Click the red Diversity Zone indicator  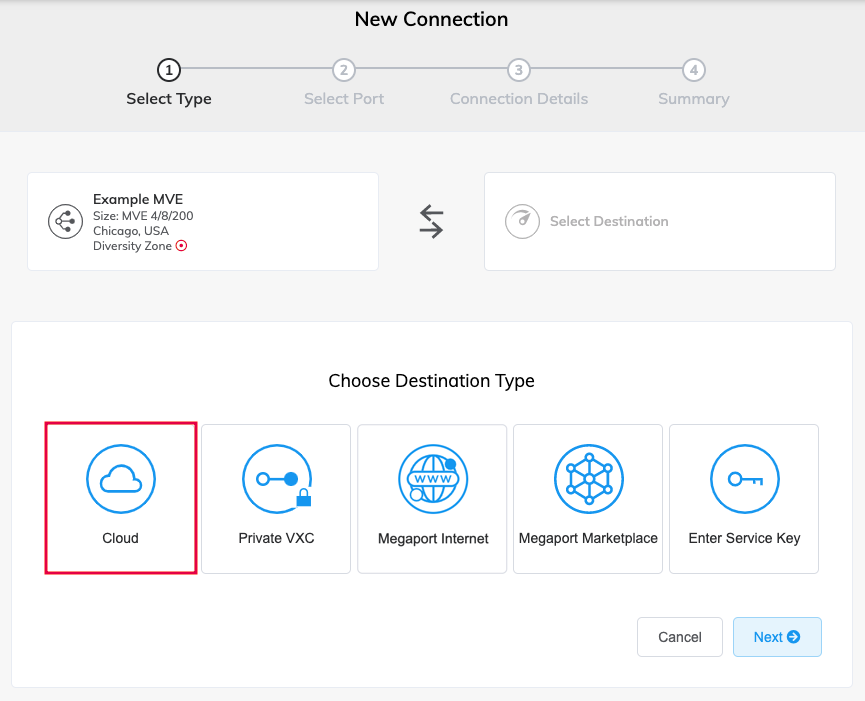181,246
